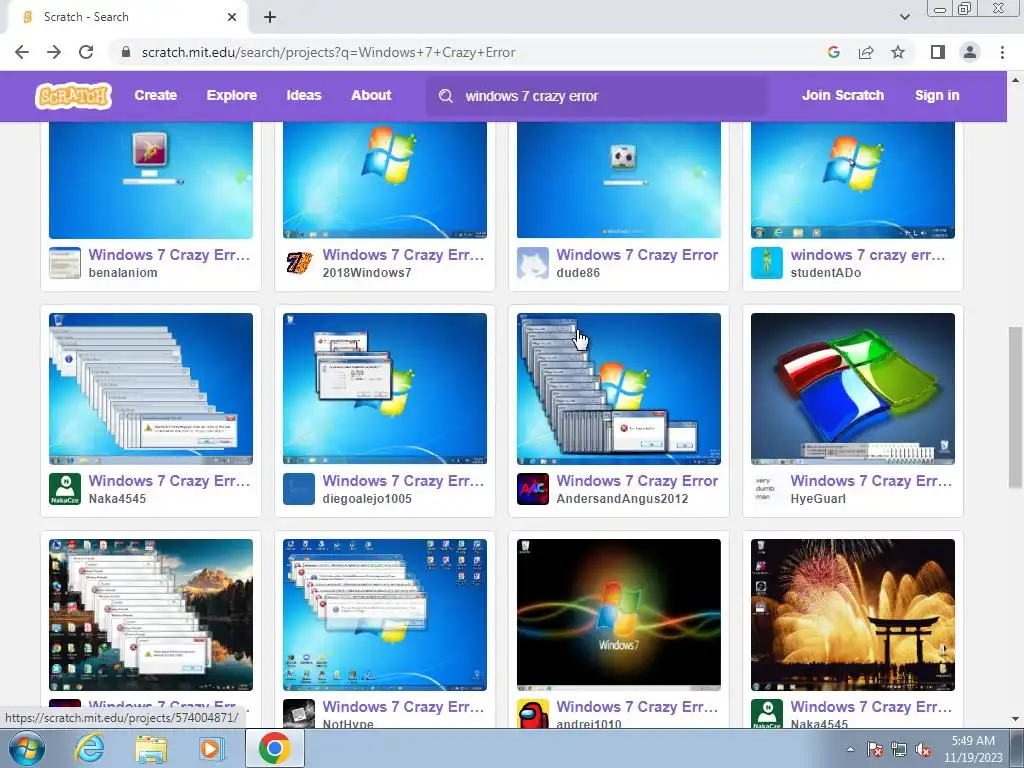The image size is (1024, 768).
Task: Click Join Scratch
Action: (x=842, y=95)
